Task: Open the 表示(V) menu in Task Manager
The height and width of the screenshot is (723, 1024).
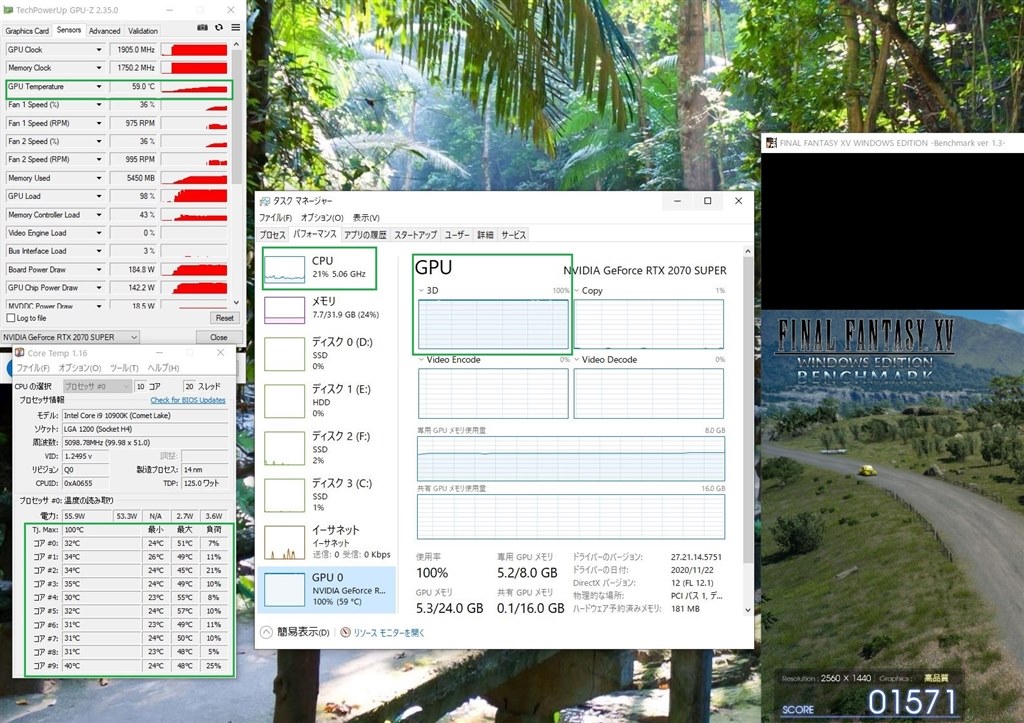Action: [x=366, y=217]
